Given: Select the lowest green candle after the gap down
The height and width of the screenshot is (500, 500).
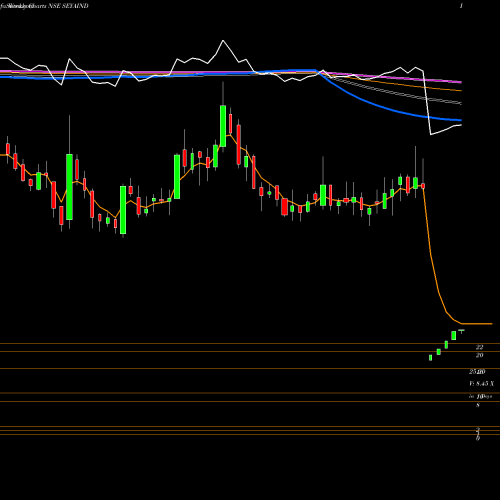Looking at the screenshot, I should click(430, 358).
